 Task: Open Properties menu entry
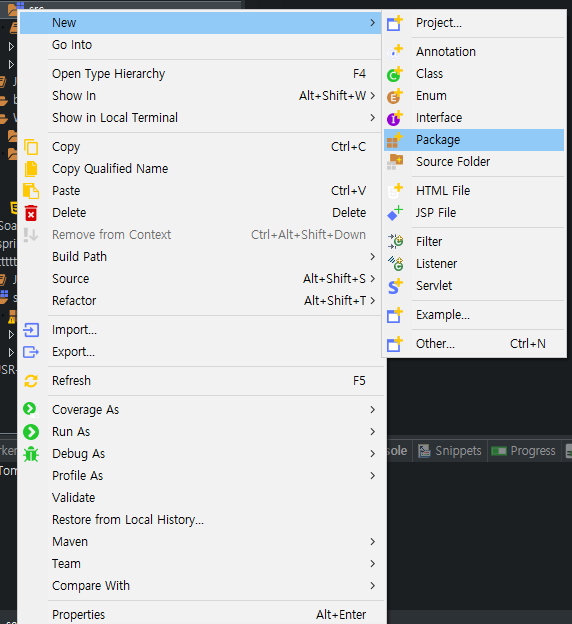[201, 614]
